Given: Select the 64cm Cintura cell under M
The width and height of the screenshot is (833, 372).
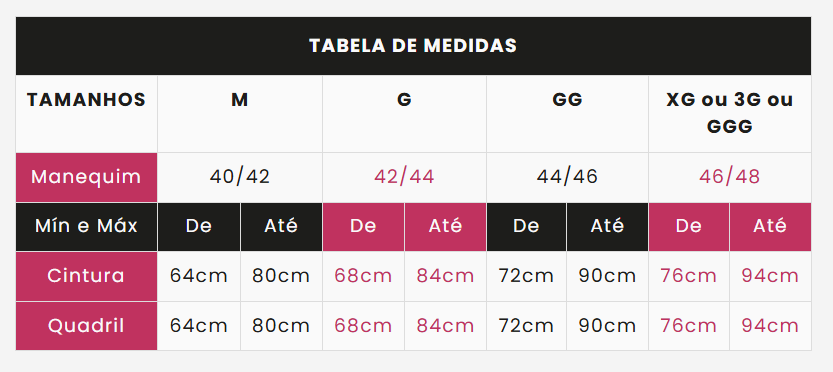Looking at the screenshot, I should click(199, 276).
